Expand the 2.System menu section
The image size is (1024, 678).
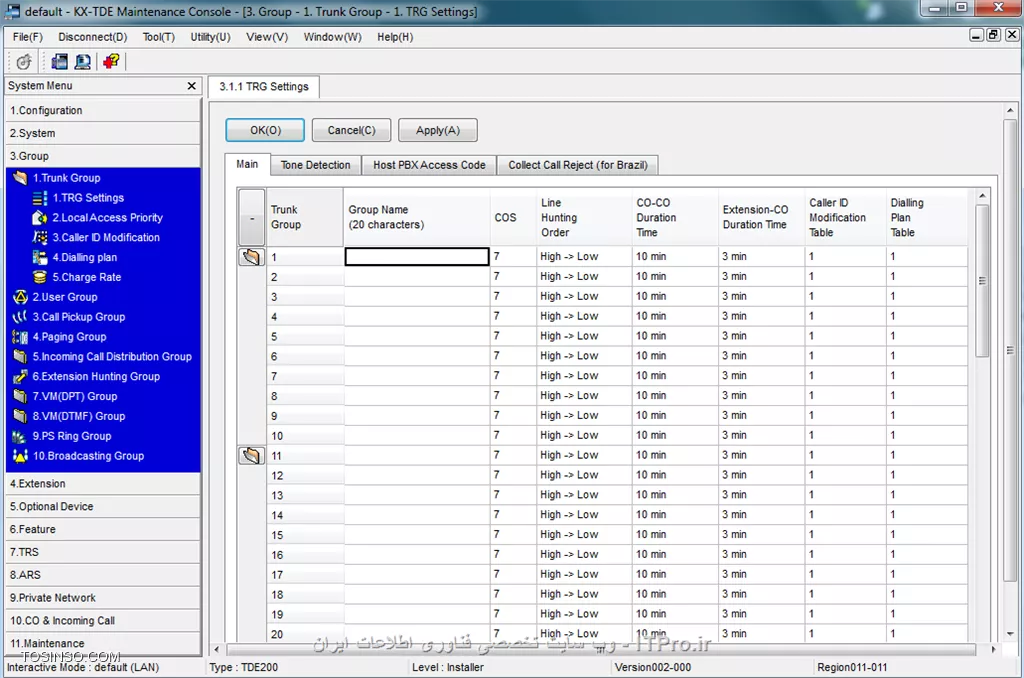pos(103,133)
